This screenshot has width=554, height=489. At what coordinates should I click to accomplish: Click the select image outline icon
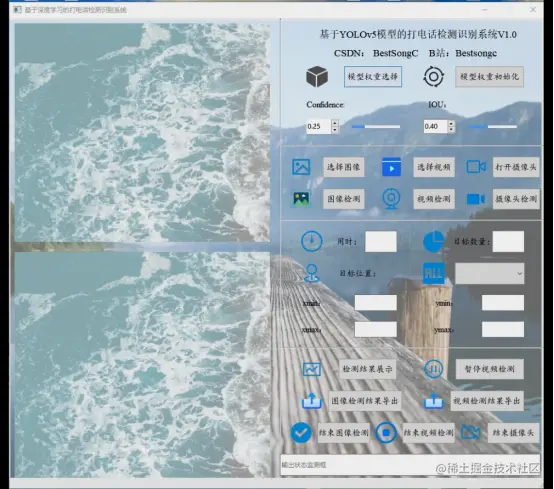coord(301,167)
